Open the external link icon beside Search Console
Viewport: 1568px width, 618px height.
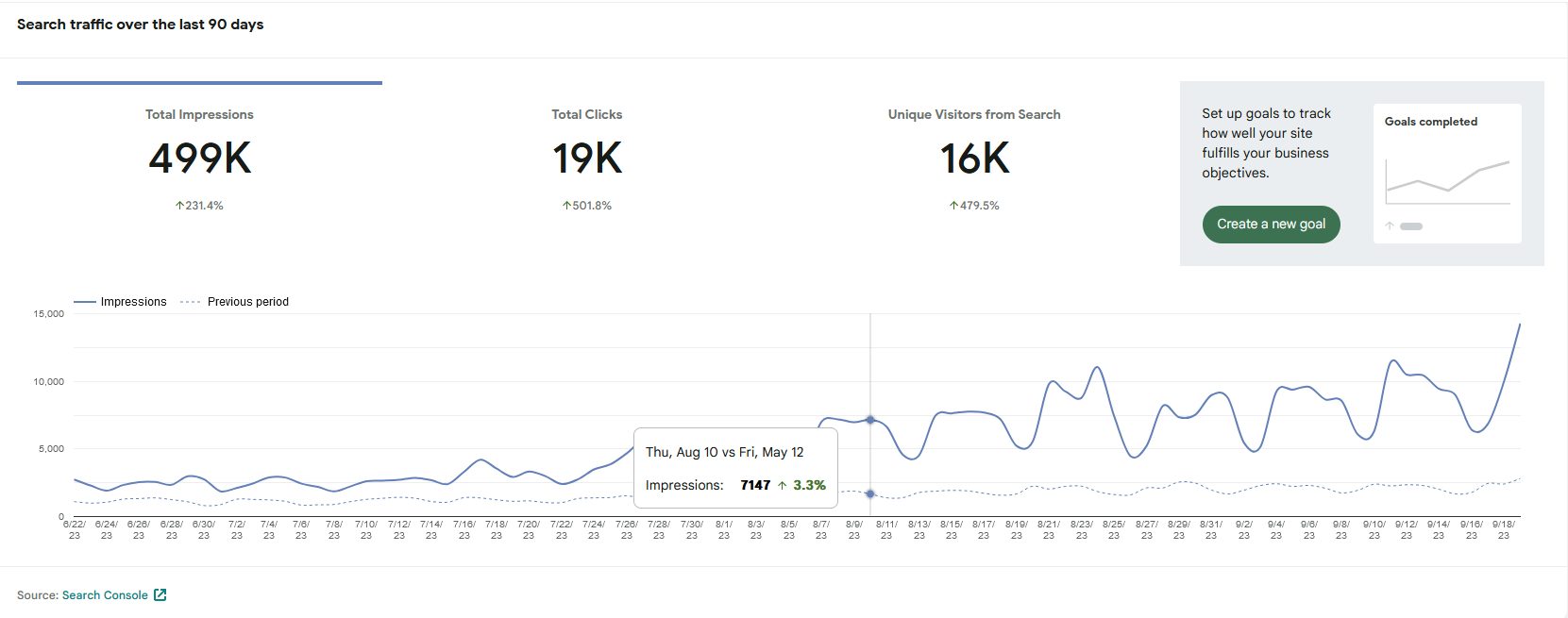coord(160,594)
